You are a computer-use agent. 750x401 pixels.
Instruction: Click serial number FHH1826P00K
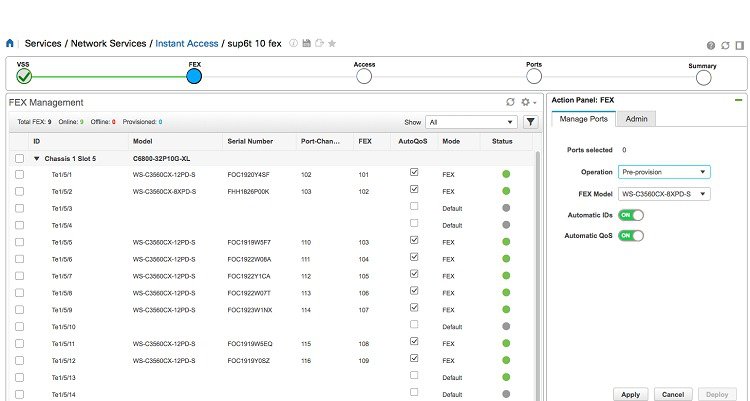click(x=248, y=191)
